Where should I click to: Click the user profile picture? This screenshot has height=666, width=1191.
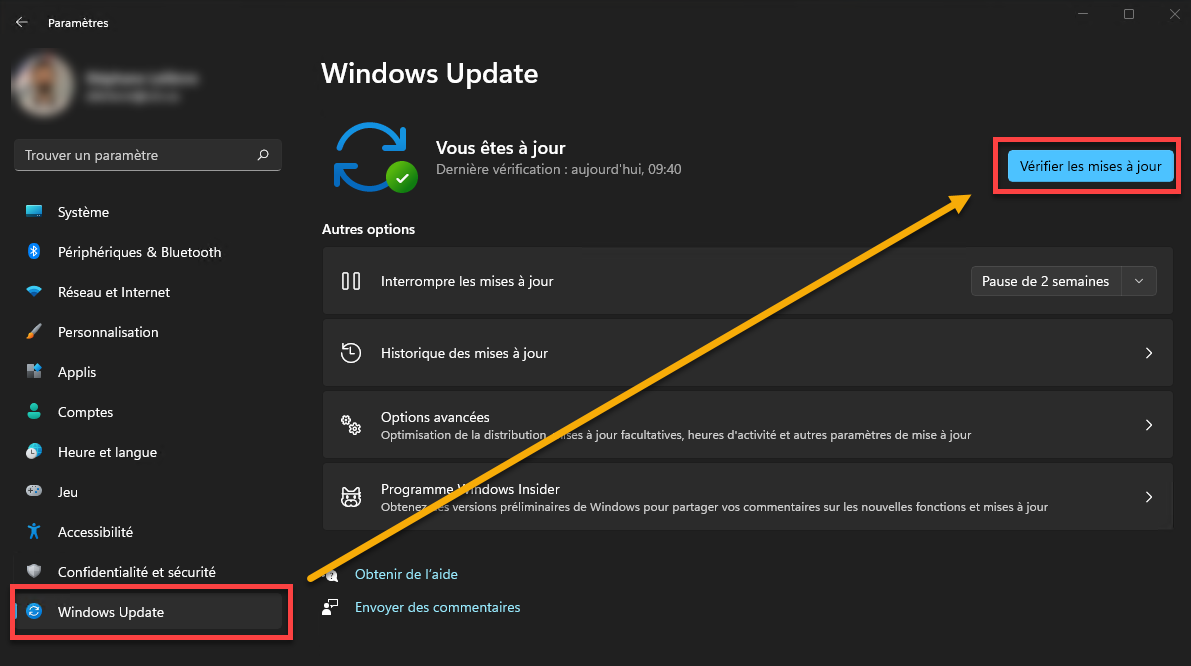coord(43,84)
